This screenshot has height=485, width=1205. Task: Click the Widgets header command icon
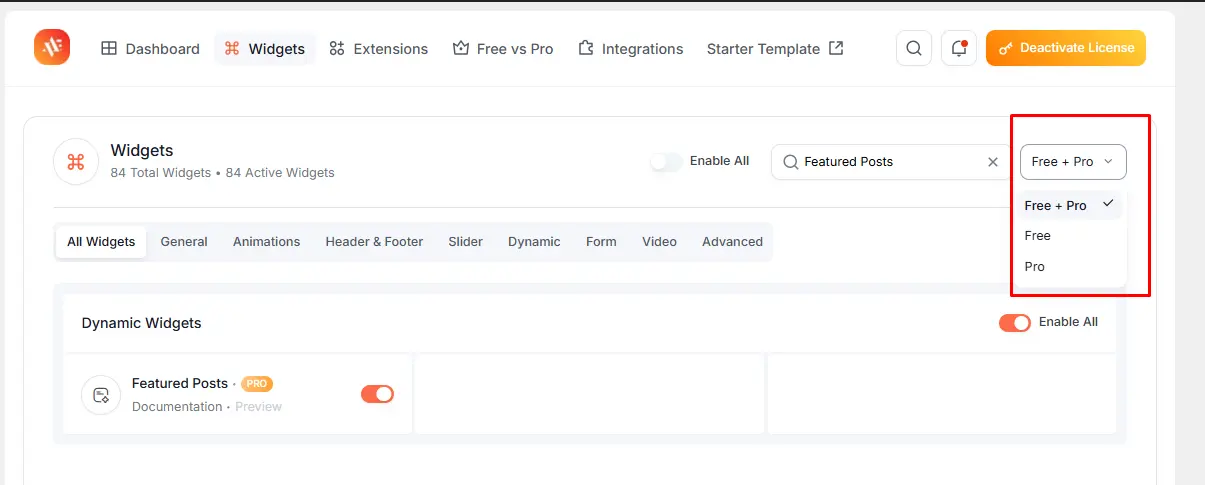pyautogui.click(x=76, y=162)
